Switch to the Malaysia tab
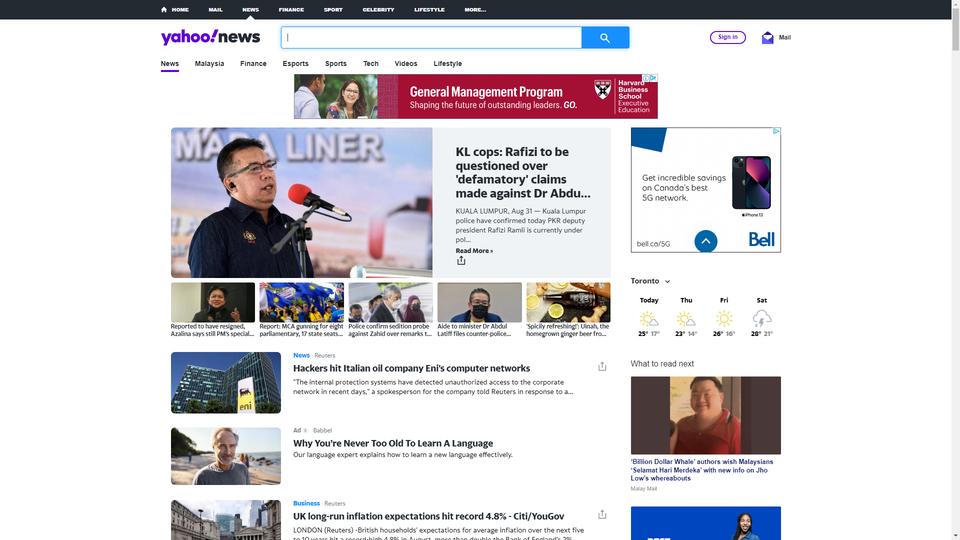The width and height of the screenshot is (960, 540). point(209,64)
